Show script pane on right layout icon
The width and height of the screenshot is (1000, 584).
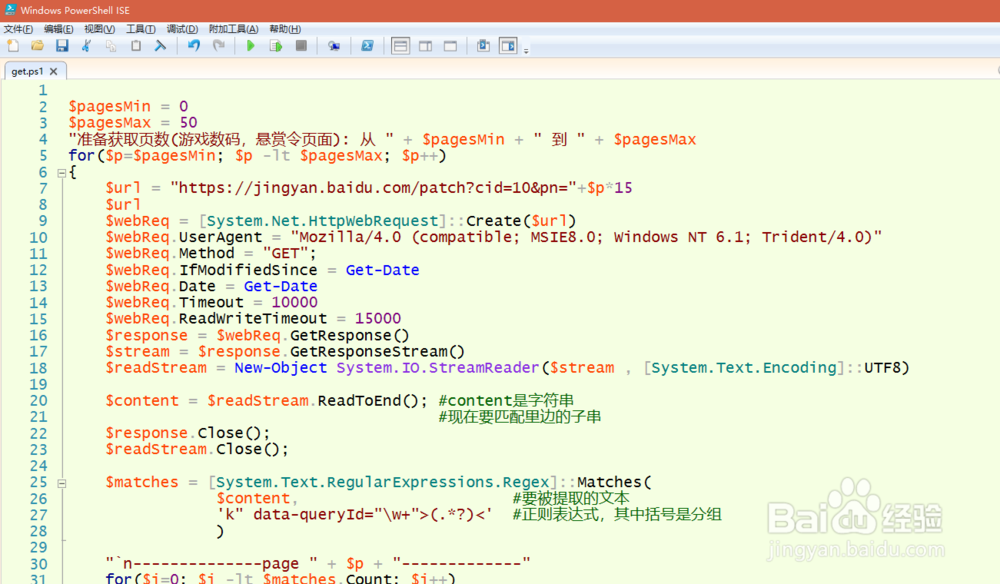click(x=425, y=46)
